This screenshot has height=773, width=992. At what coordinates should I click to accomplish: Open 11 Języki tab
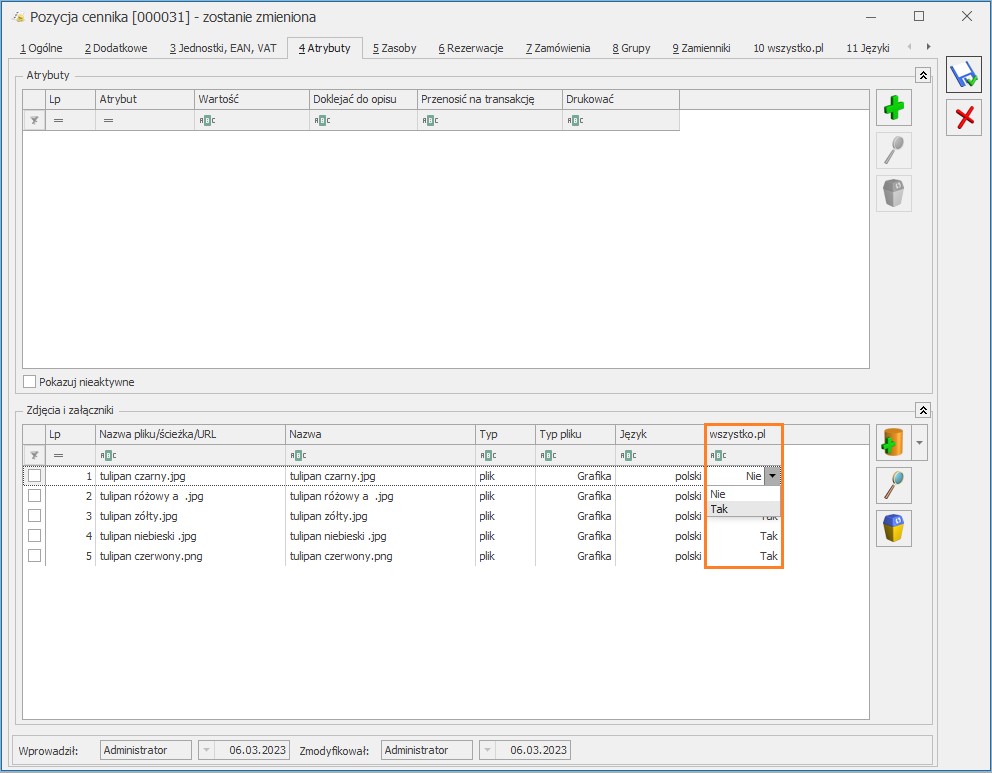(x=867, y=48)
